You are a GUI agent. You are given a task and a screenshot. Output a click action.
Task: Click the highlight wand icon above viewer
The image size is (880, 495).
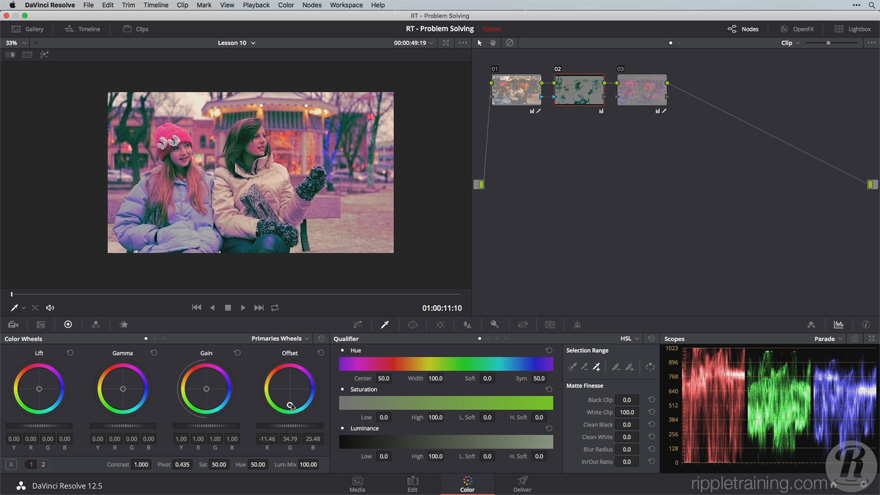click(x=44, y=54)
